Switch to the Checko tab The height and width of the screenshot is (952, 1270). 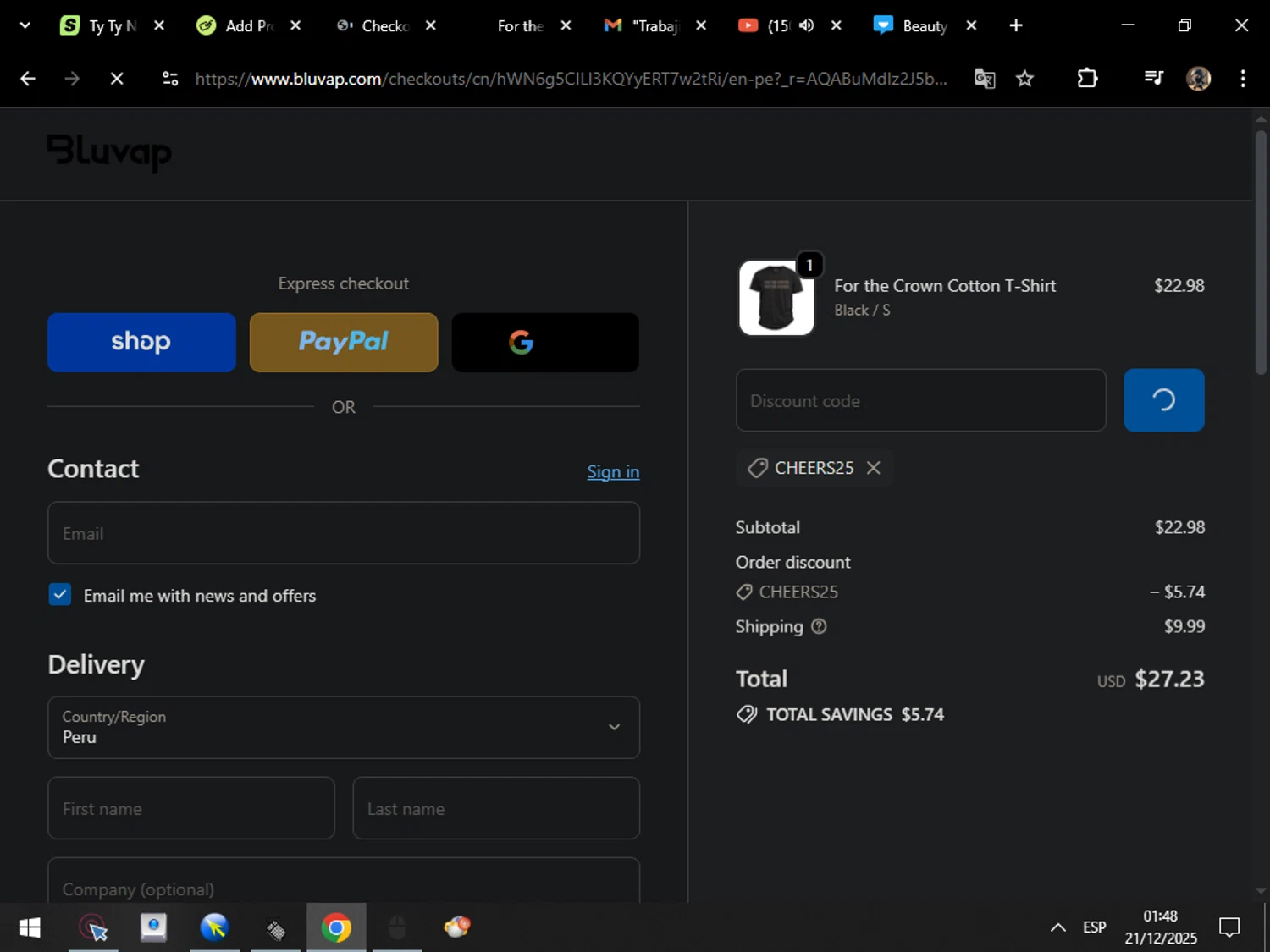tap(373, 25)
